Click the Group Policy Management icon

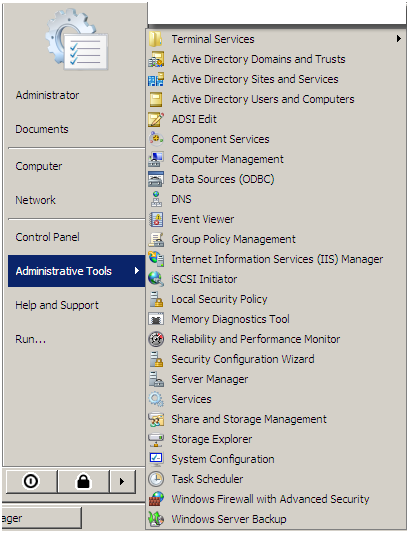(156, 239)
